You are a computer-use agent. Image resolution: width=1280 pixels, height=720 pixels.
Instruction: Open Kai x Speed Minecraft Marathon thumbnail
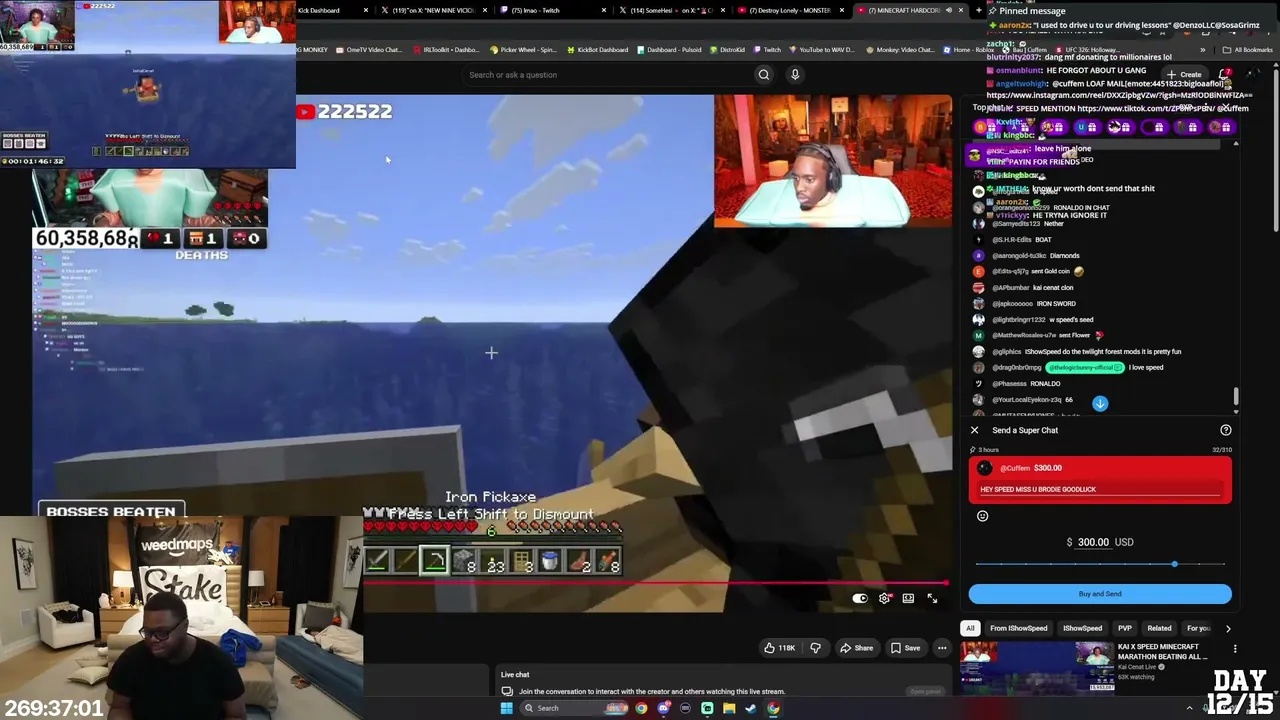[1037, 668]
